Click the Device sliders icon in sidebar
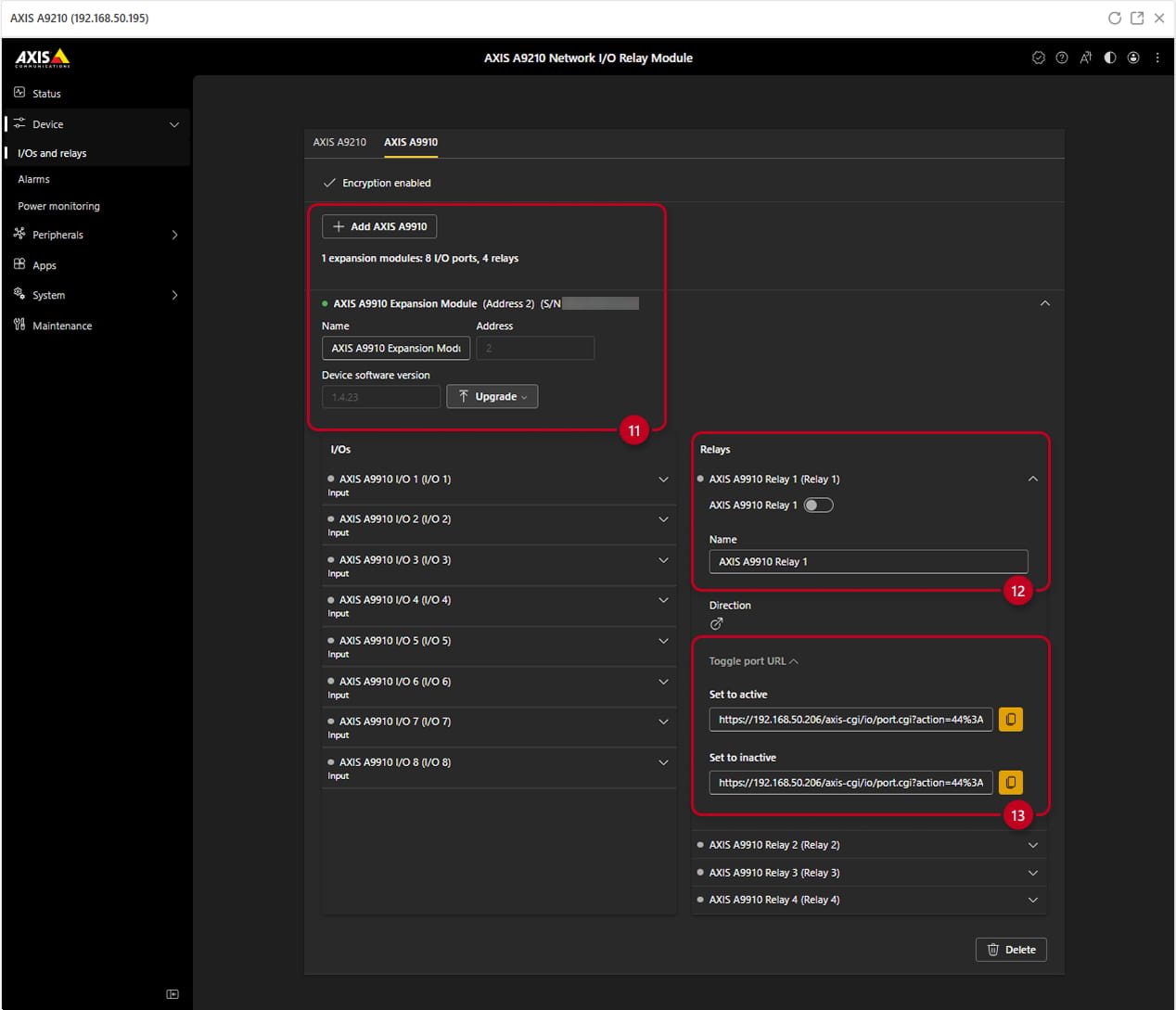This screenshot has height=1010, width=1176. [x=19, y=123]
